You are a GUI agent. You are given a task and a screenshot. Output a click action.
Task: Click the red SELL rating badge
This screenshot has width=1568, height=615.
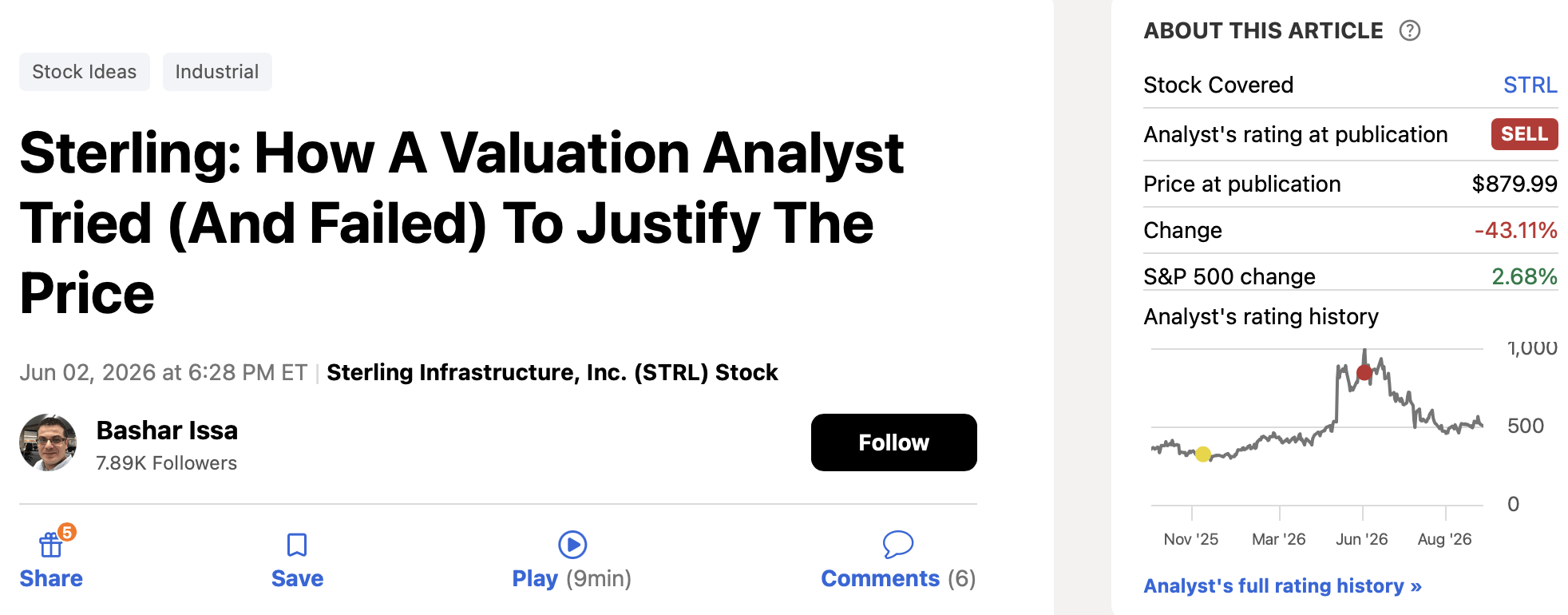pyautogui.click(x=1524, y=134)
